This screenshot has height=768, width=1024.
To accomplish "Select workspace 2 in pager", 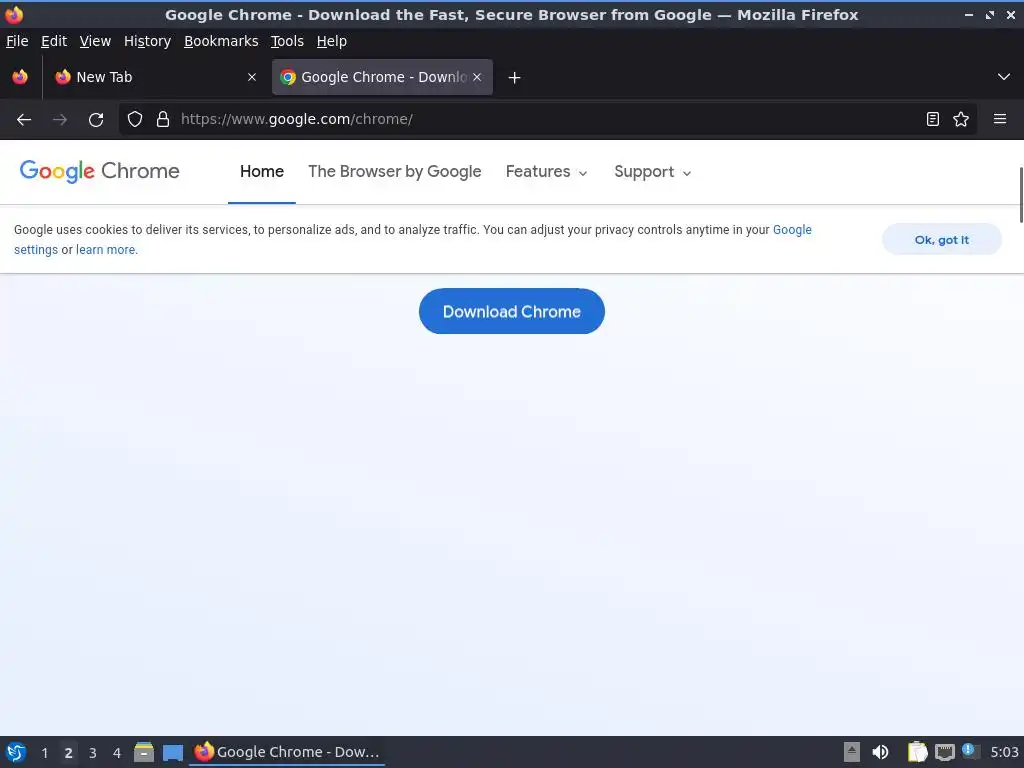I will click(x=69, y=753).
